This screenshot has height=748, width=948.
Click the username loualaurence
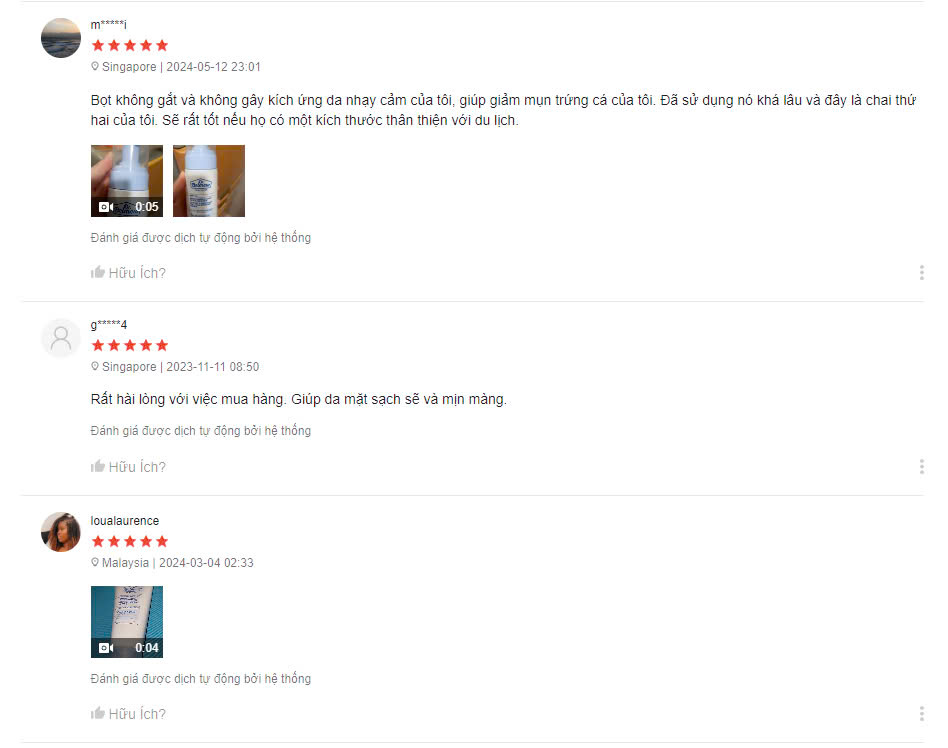click(125, 521)
